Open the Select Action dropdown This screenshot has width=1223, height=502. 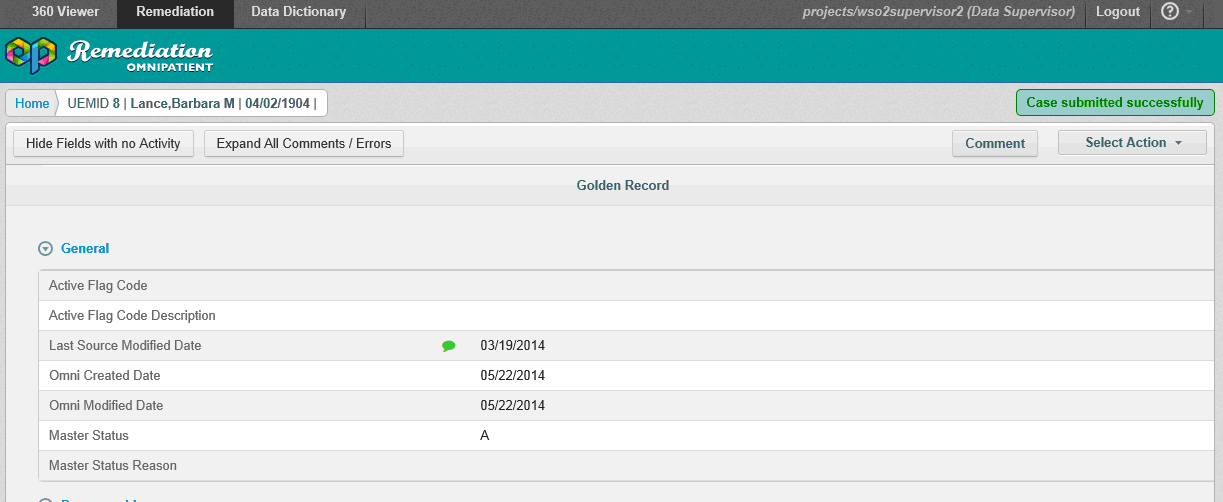point(1132,143)
